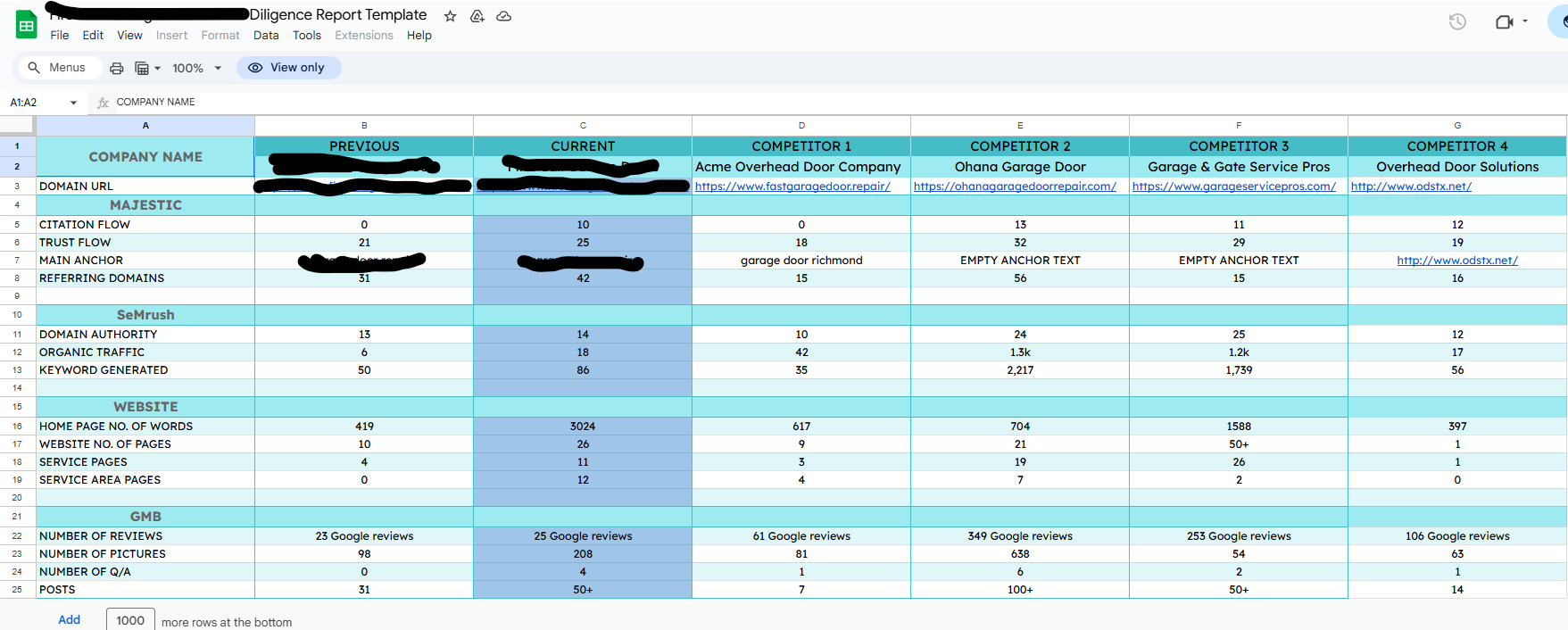
Task: Select the CURRENT header cell
Action: tap(583, 146)
